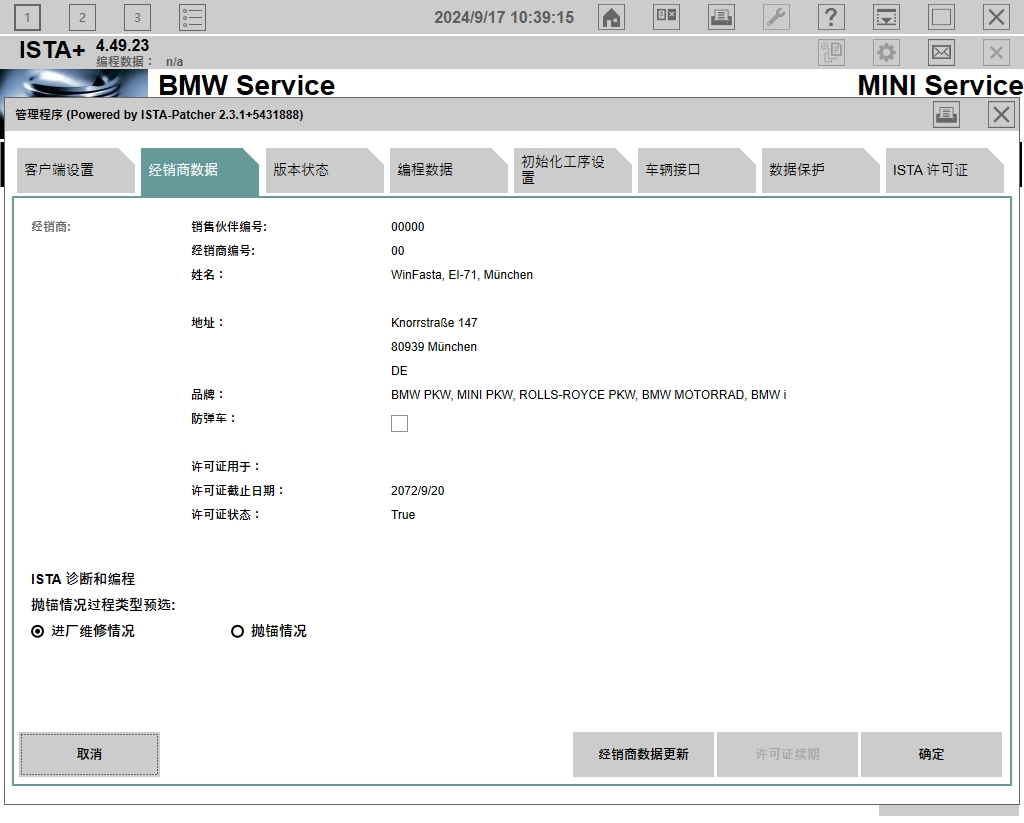Close the administration dialog
Screen dimensions: 1024x823
[1001, 115]
